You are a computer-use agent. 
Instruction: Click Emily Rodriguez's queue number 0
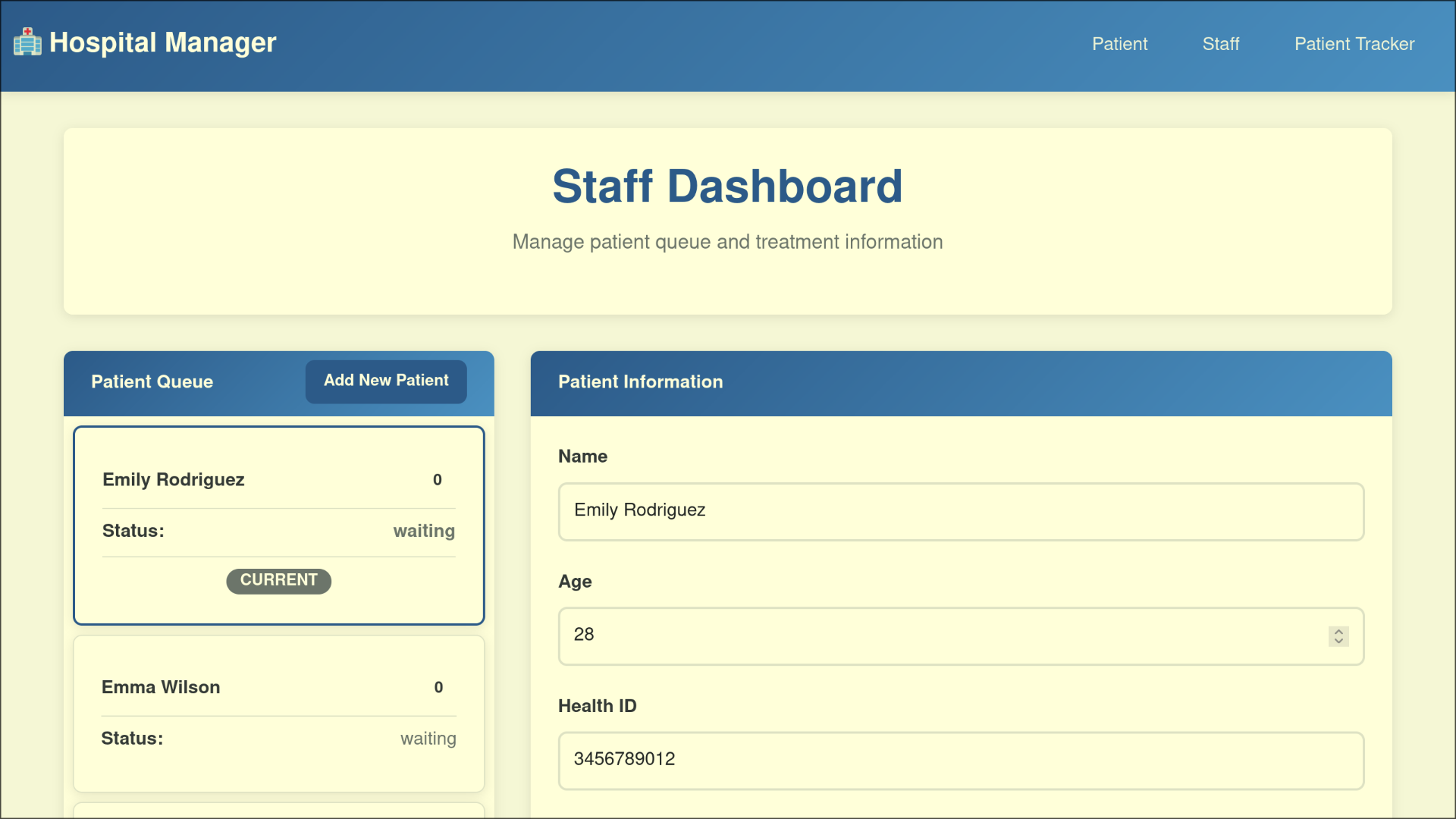point(438,480)
